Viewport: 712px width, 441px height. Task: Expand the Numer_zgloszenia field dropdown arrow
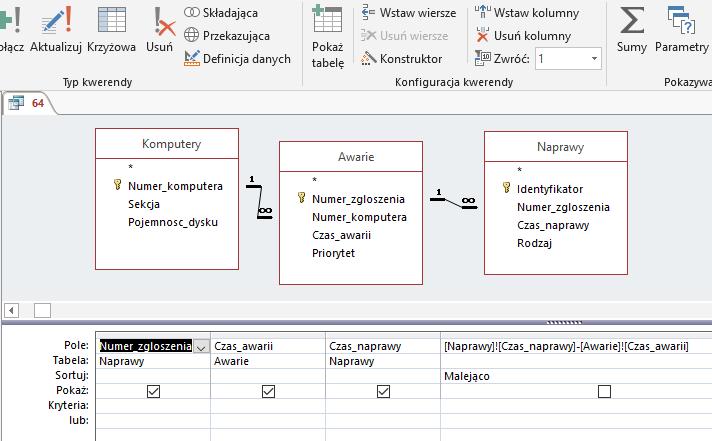pos(201,347)
